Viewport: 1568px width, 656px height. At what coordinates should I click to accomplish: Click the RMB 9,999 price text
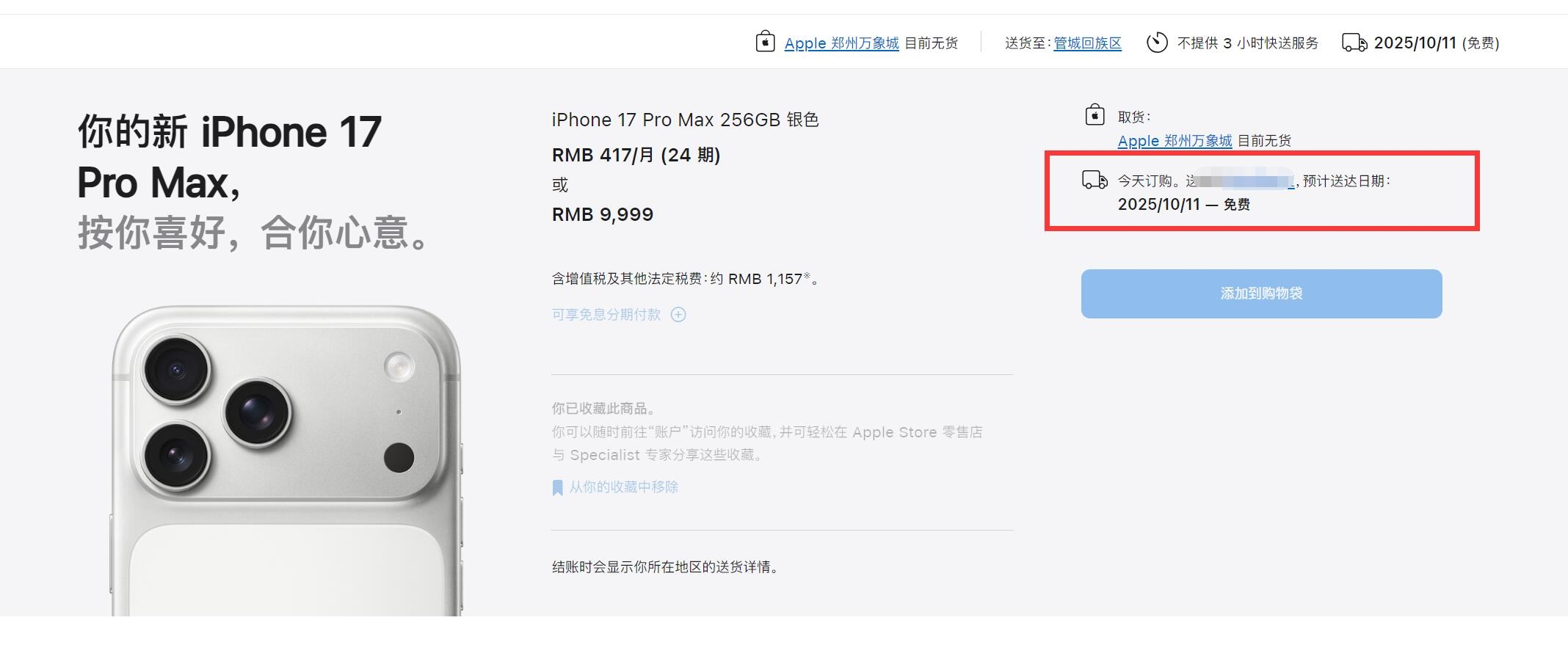pyautogui.click(x=602, y=214)
